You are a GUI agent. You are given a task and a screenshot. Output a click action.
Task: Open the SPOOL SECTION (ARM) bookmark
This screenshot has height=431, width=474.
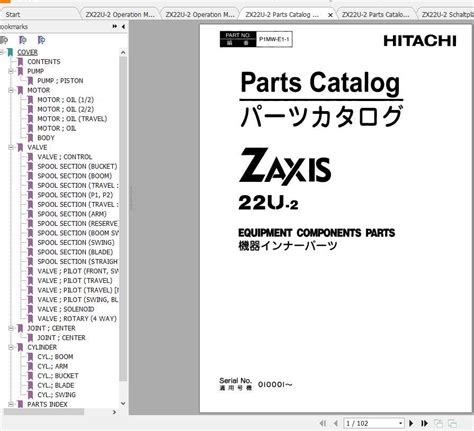pyautogui.click(x=72, y=214)
